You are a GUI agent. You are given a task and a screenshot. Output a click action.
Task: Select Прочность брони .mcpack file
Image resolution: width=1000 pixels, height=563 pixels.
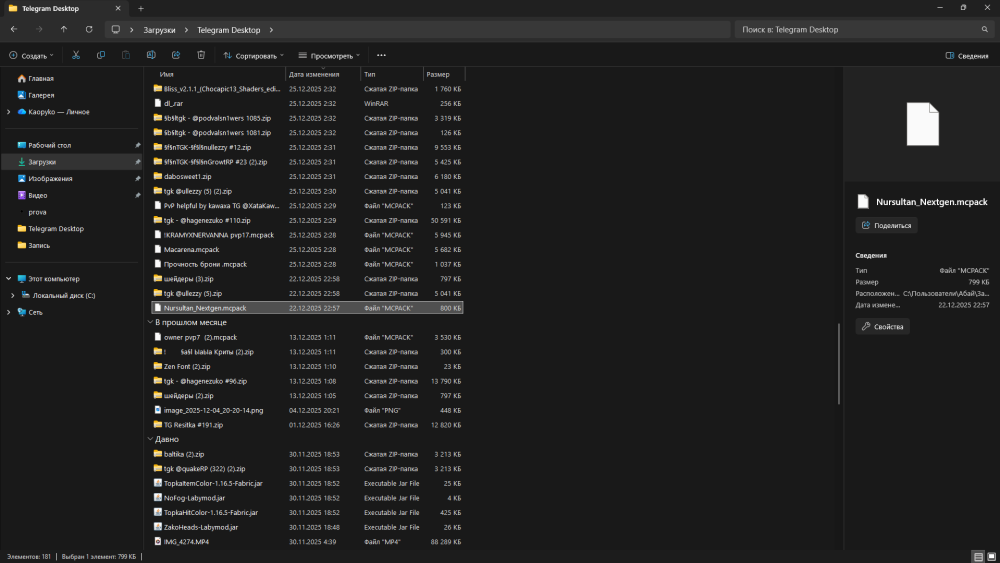click(307, 264)
